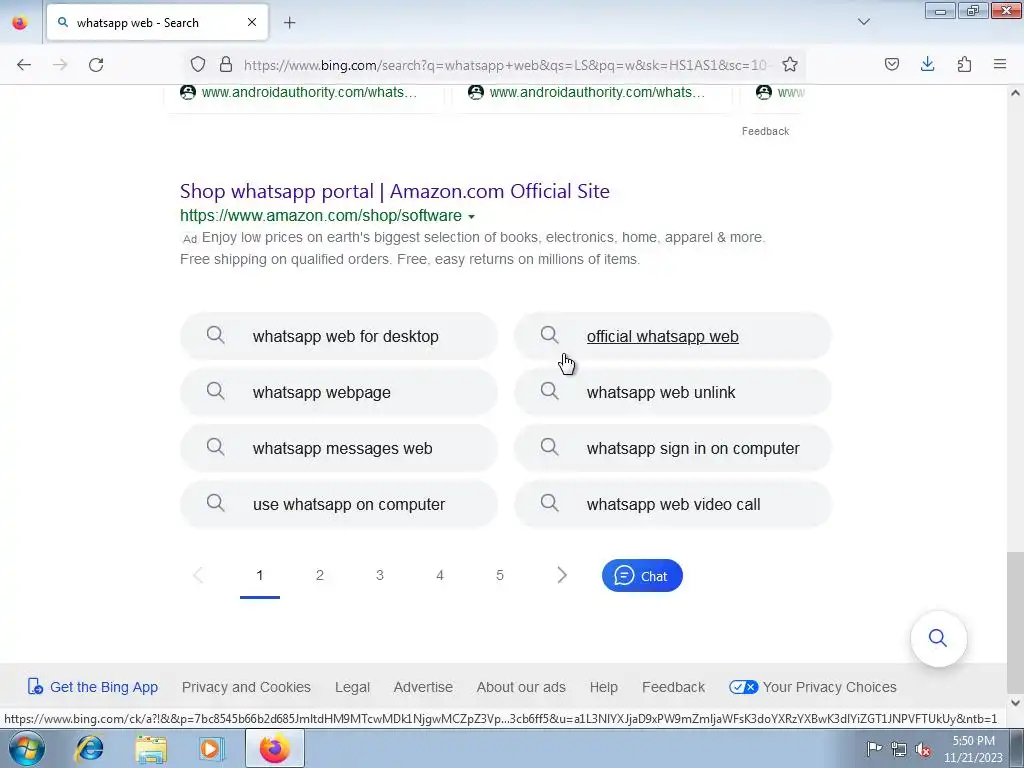Click muted volume speaker tray icon
The image size is (1024, 768).
point(923,749)
